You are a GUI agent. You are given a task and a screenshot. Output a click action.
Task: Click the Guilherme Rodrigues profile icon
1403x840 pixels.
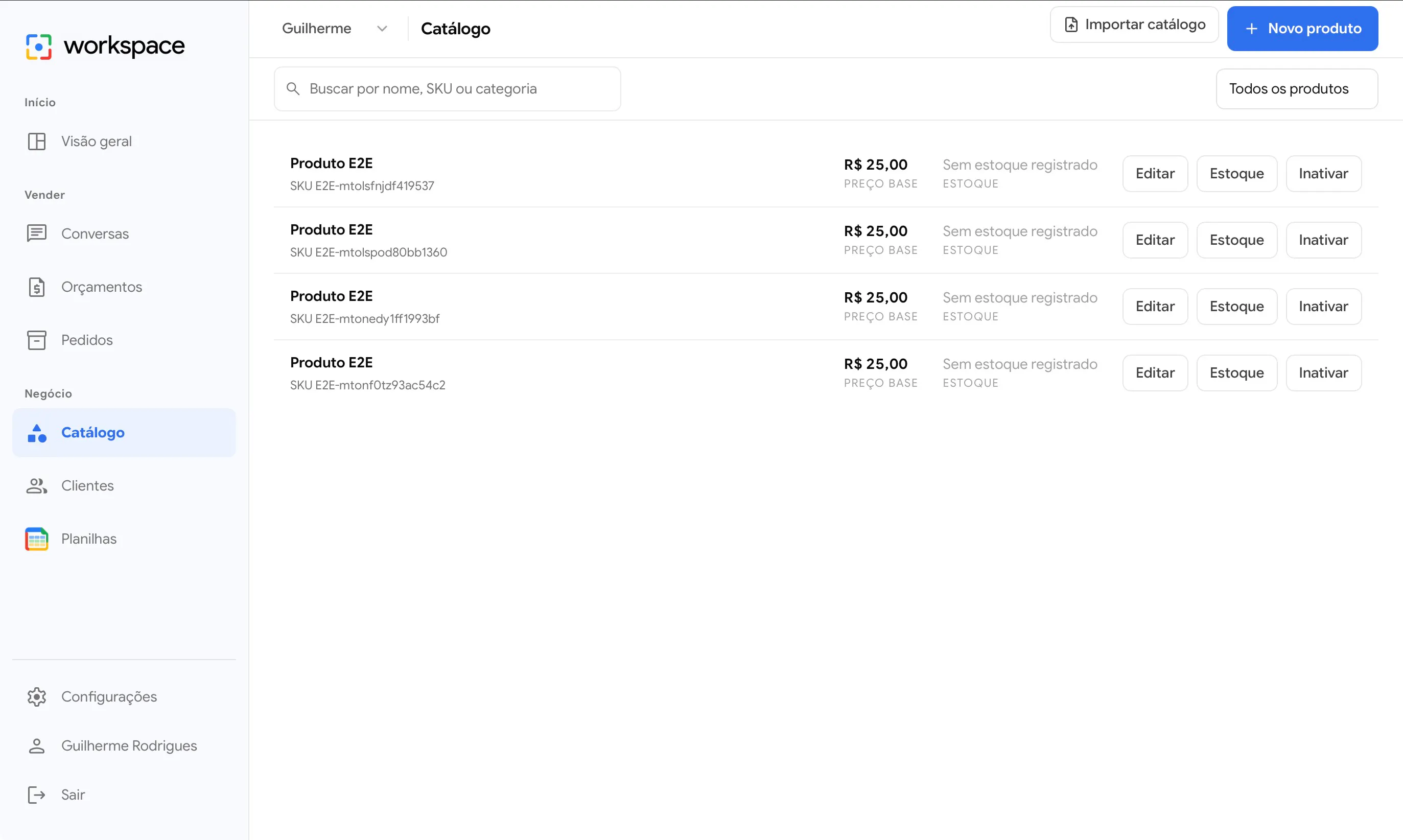(x=37, y=746)
